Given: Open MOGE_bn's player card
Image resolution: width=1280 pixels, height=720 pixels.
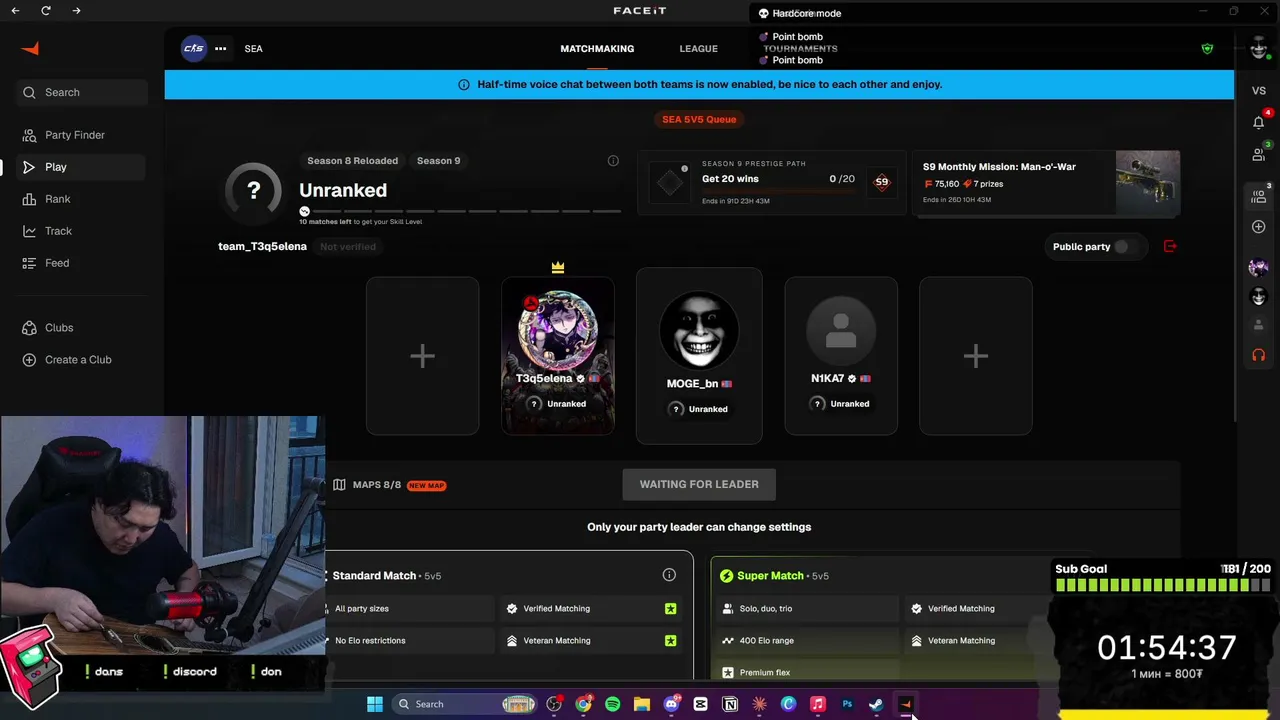Looking at the screenshot, I should pyautogui.click(x=699, y=356).
